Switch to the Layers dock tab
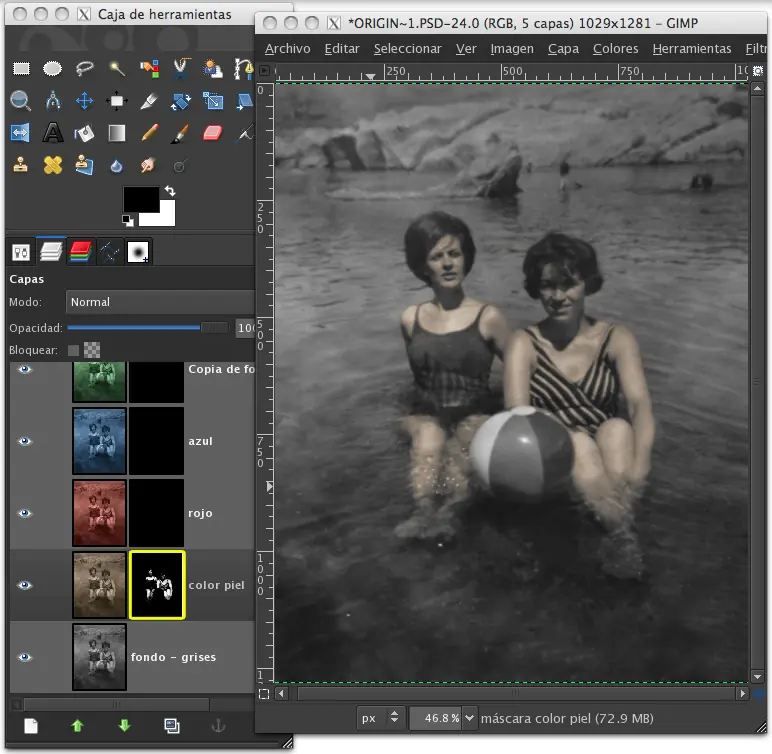772x754 pixels. [x=51, y=252]
